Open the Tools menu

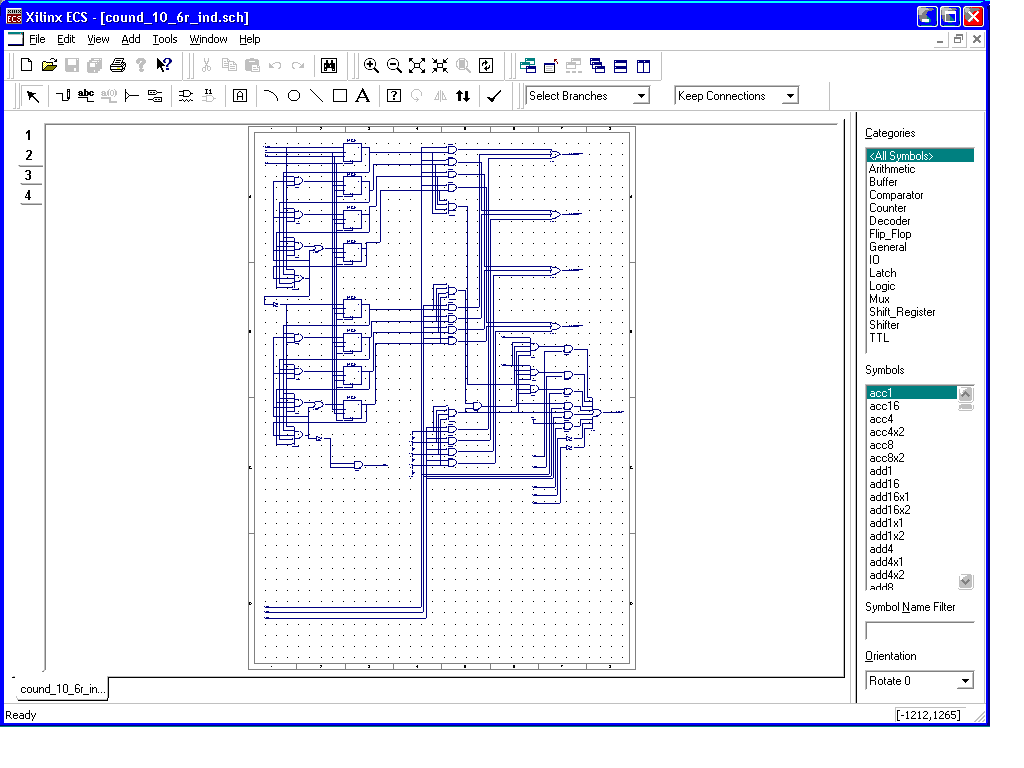tap(165, 39)
